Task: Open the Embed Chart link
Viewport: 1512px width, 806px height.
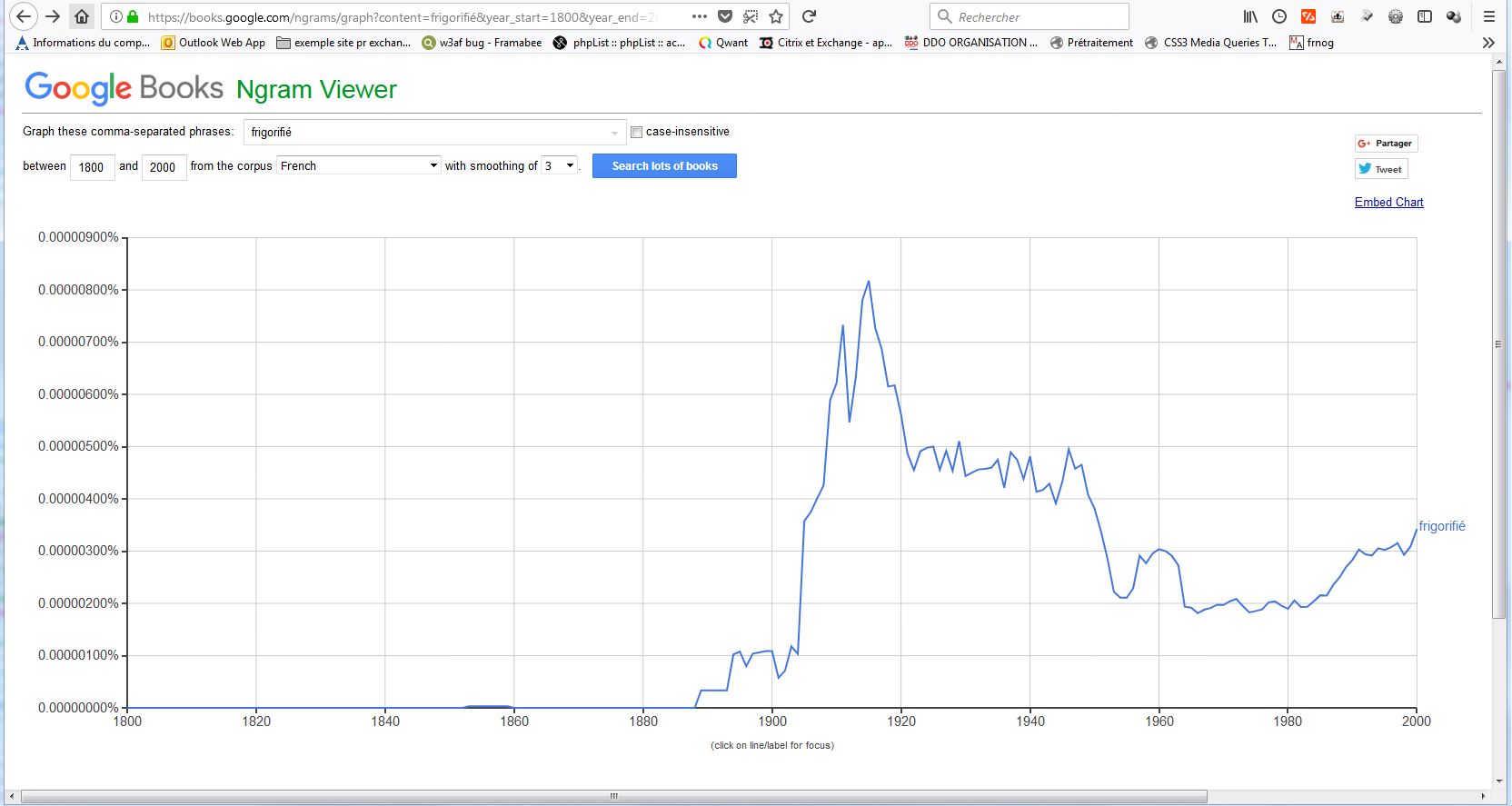Action: 1388,202
